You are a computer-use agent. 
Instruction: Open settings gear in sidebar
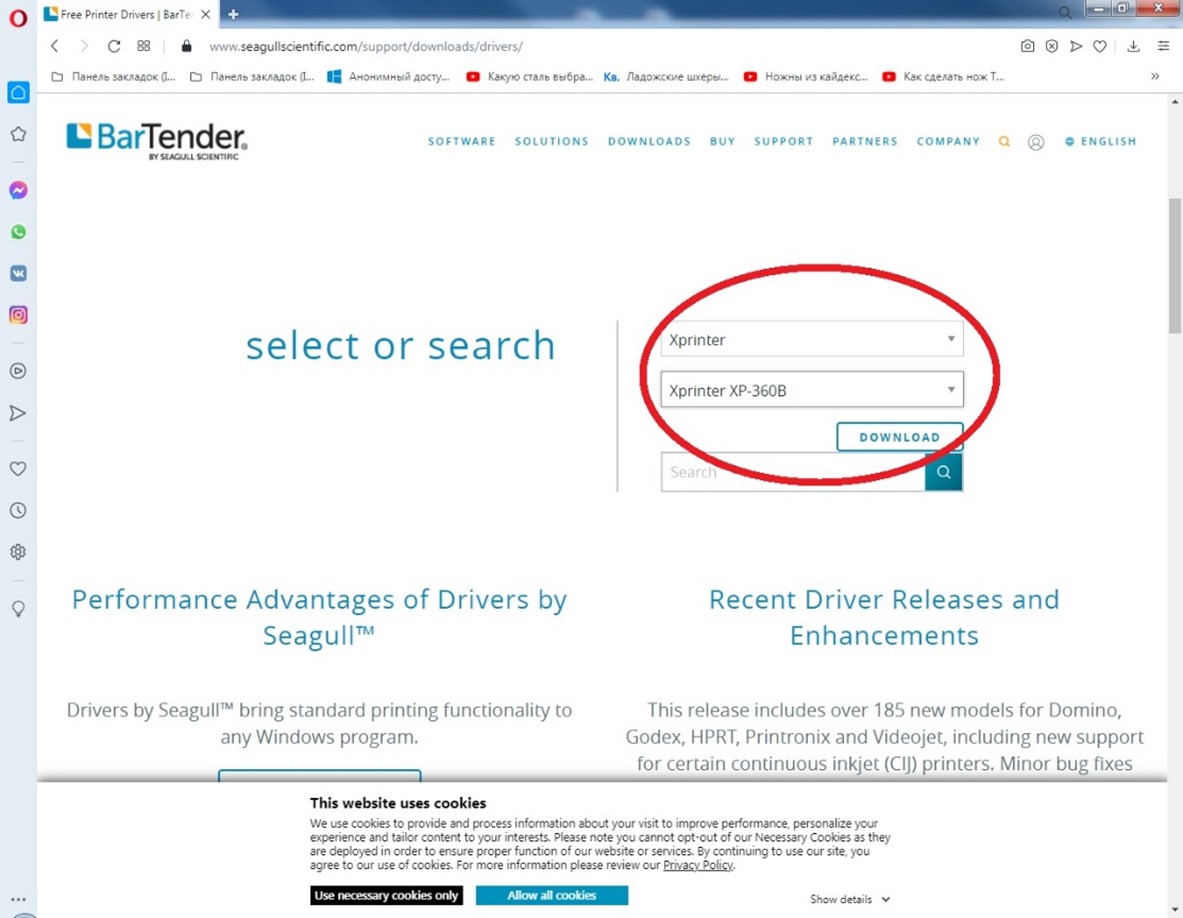(18, 552)
